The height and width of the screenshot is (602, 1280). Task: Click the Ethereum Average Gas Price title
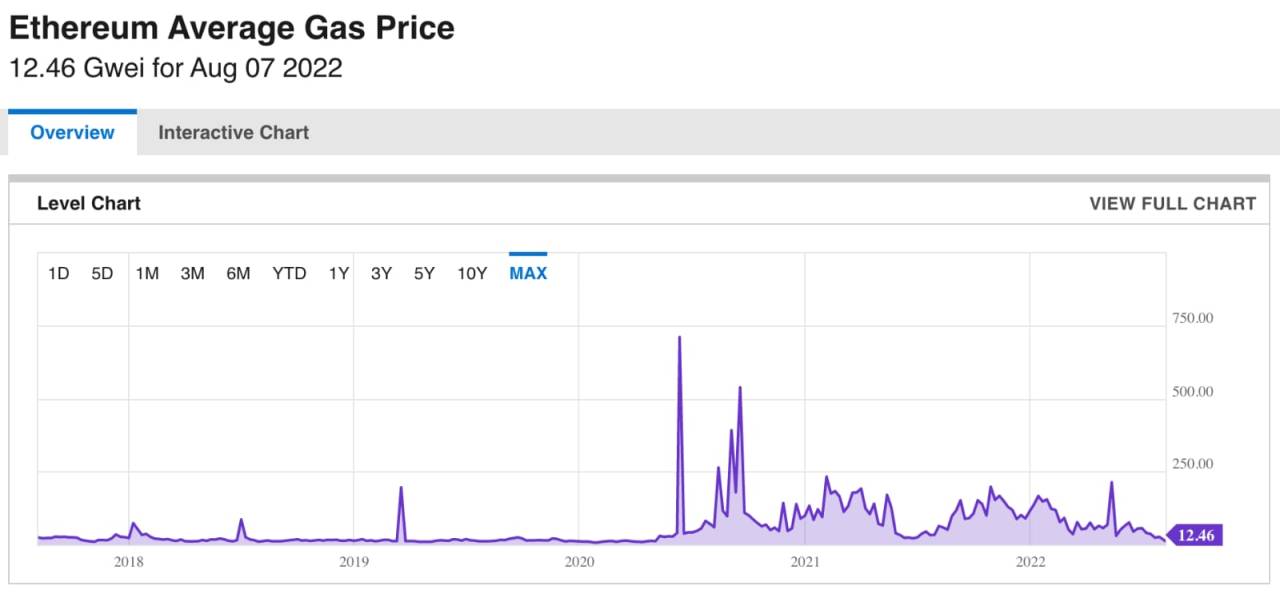[x=231, y=27]
